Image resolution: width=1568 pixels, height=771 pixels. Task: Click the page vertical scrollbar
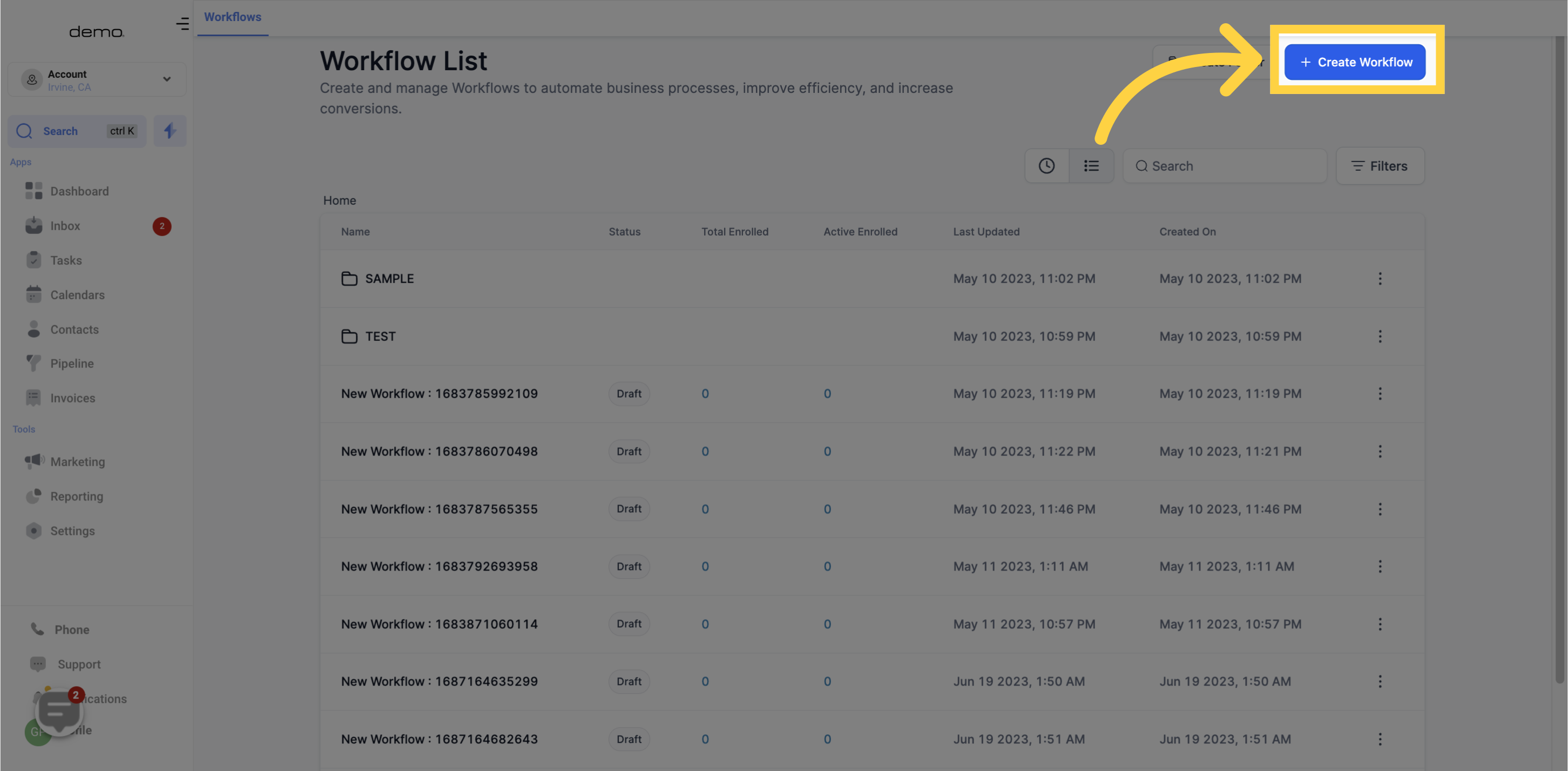pos(1560,359)
